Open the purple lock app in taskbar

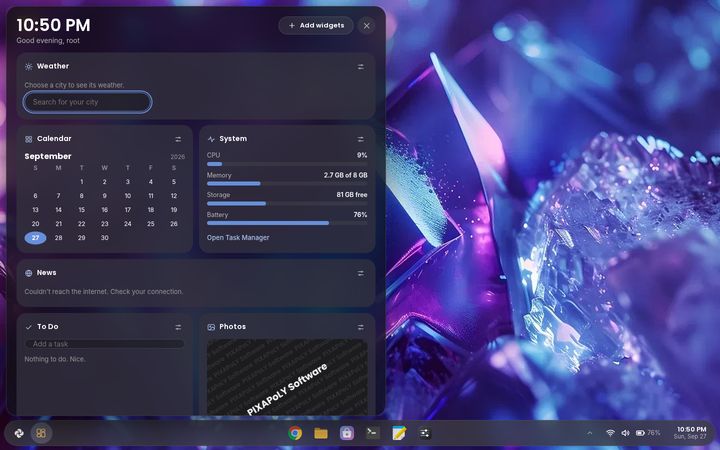pos(347,433)
